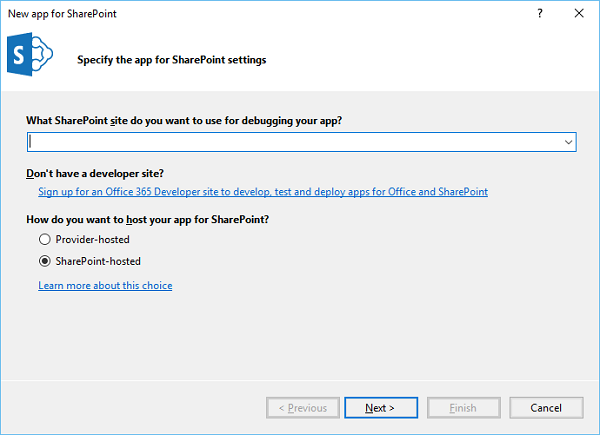
Task: Click the Previous button
Action: point(303,408)
